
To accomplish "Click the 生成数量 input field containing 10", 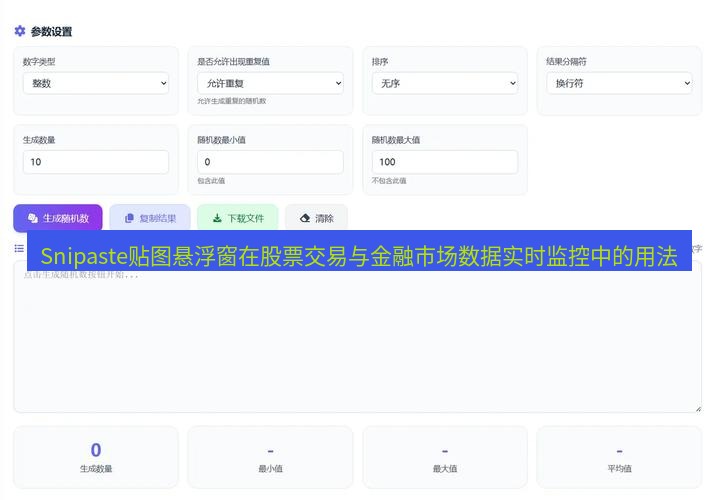I will coord(96,162).
